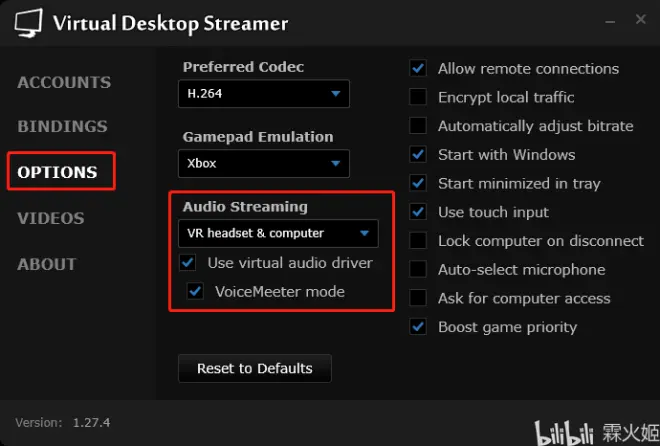The width and height of the screenshot is (660, 446).
Task: Toggle Use virtual audio driver checkbox
Action: coord(188,263)
